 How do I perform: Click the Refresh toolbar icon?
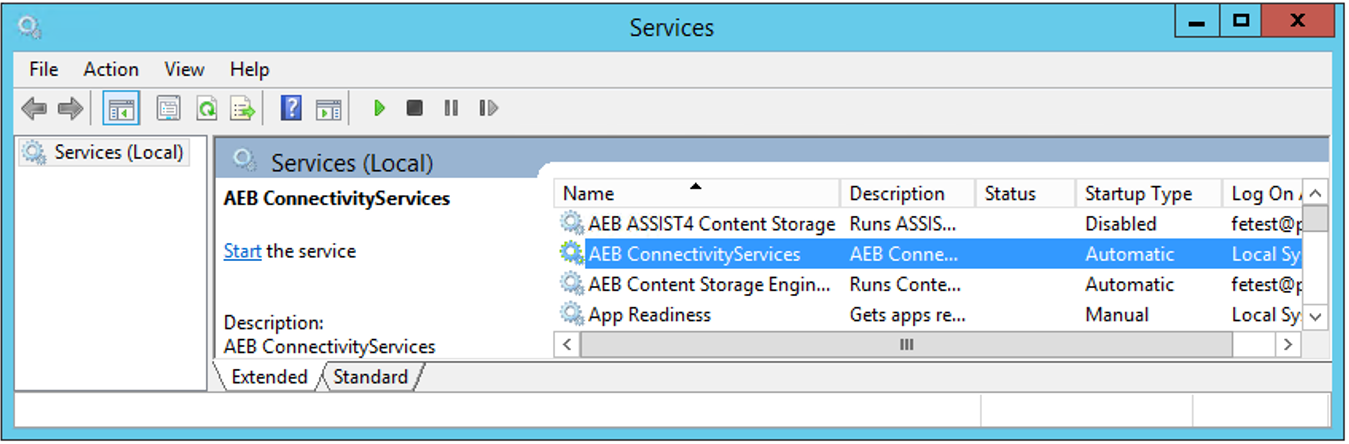[206, 108]
